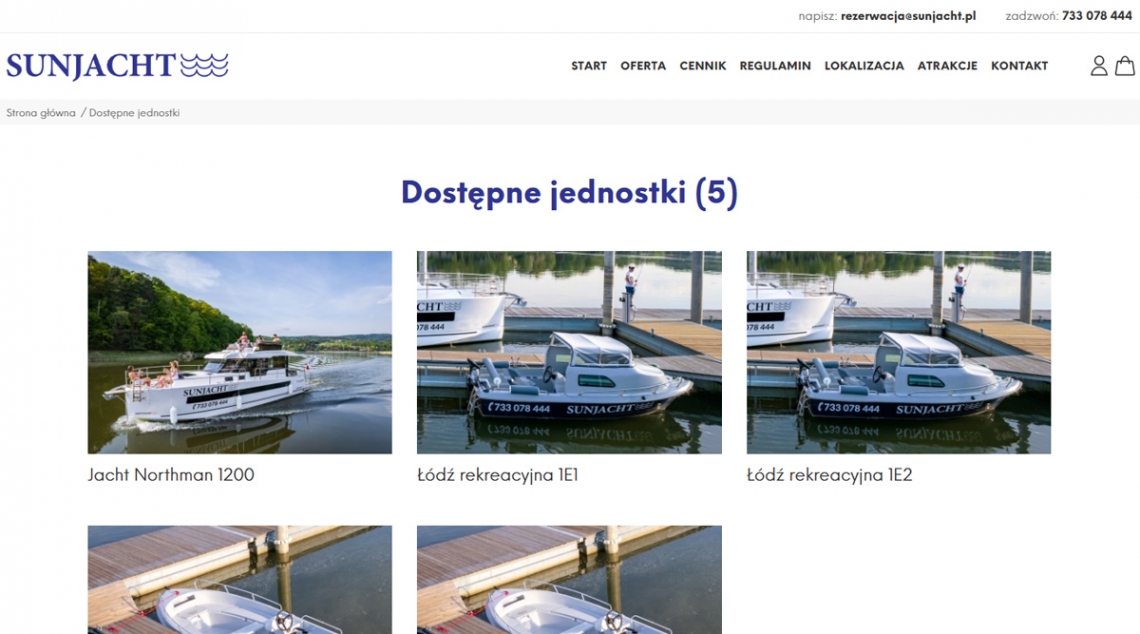Go to LOKALIZACJA page
1140x634 pixels.
[x=864, y=65]
